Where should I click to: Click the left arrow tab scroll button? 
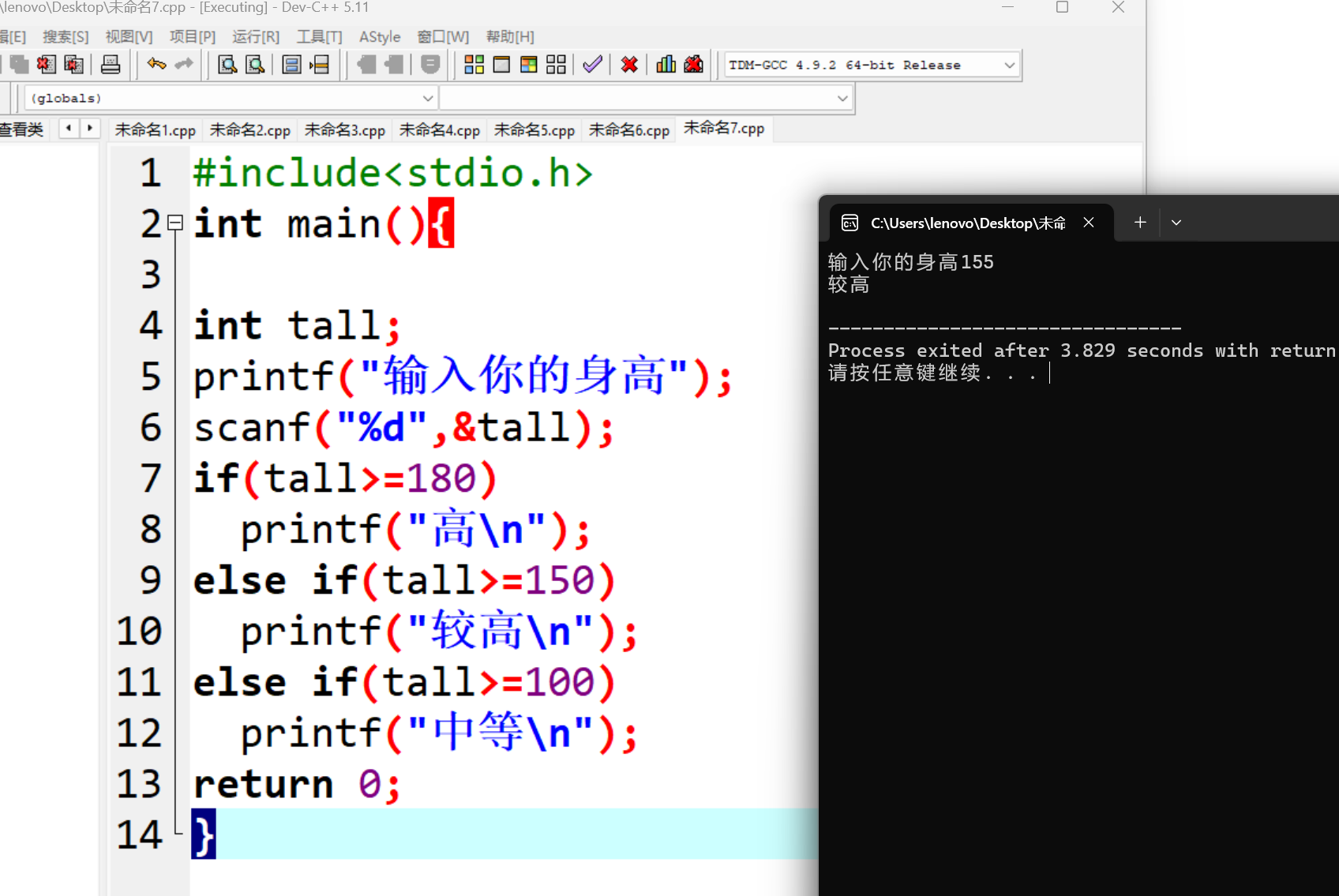tap(69, 128)
